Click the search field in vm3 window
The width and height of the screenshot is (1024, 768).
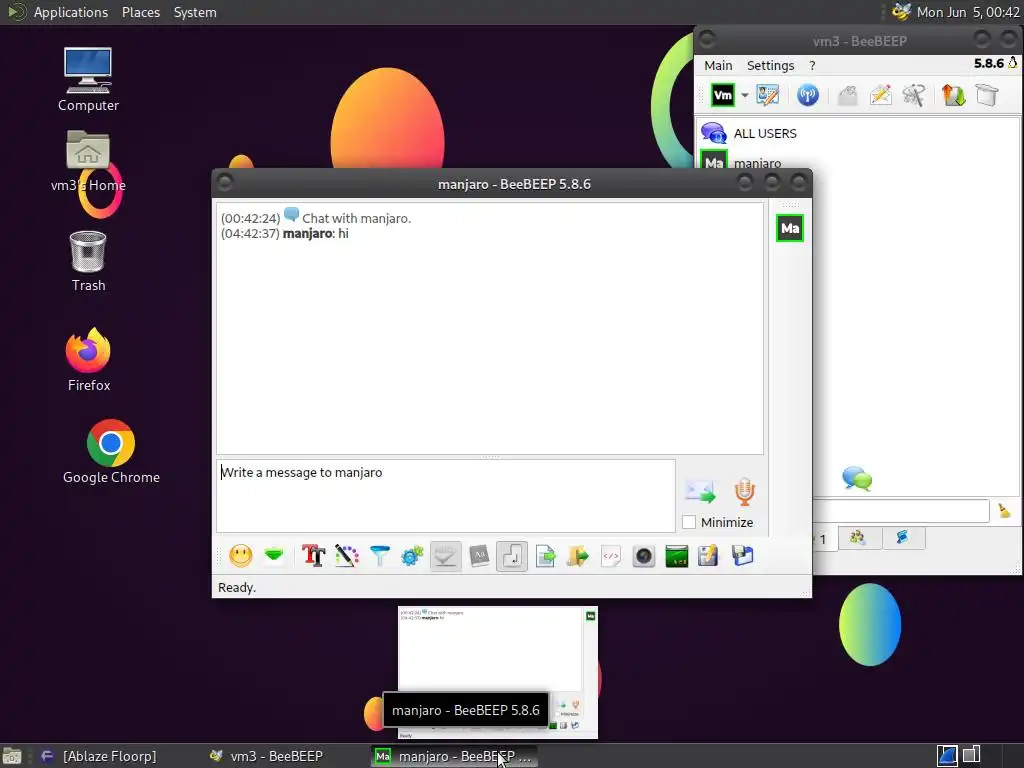pos(901,511)
